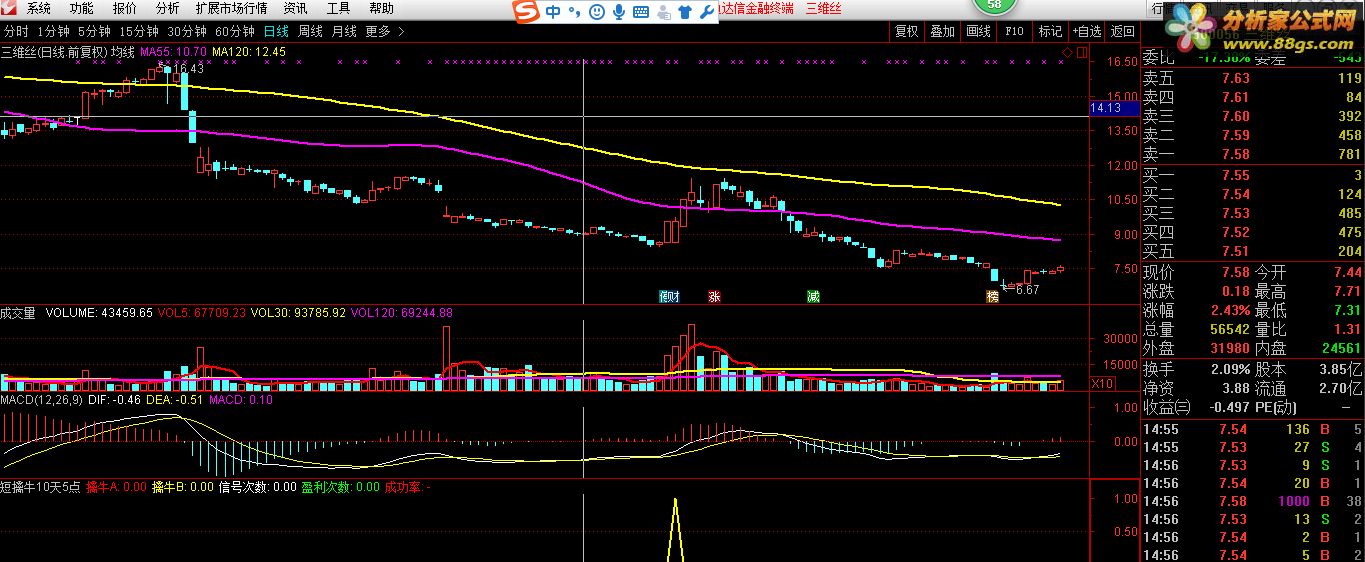The width and height of the screenshot is (1365, 562).
Task: Switch to the 周线 weekly chart tab
Action: click(x=310, y=31)
